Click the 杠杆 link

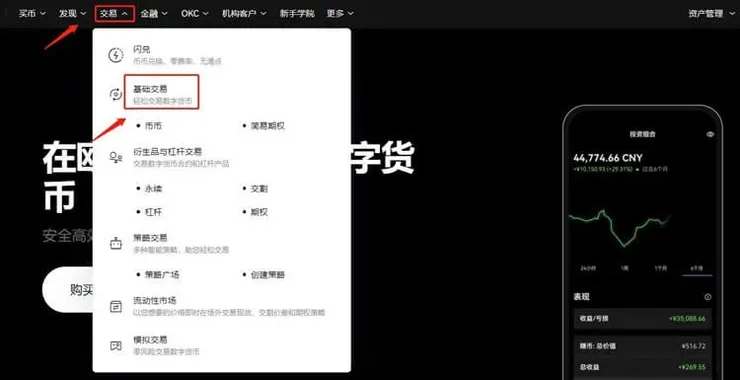[153, 212]
